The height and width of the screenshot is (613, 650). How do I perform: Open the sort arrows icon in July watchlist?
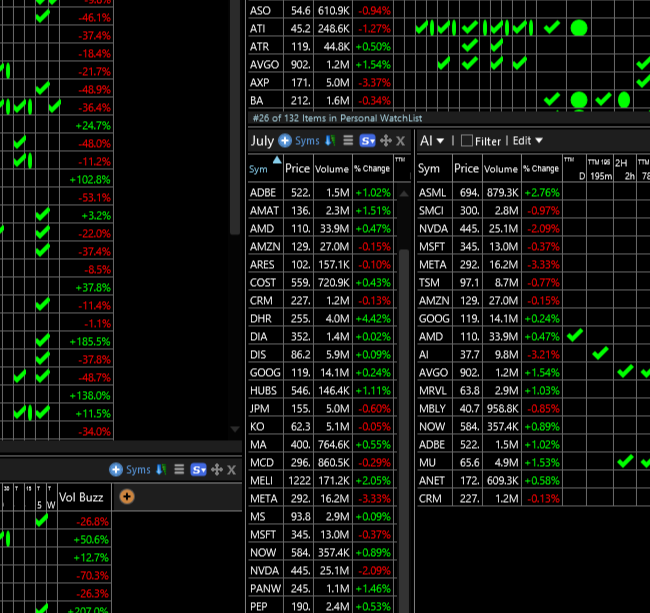330,141
